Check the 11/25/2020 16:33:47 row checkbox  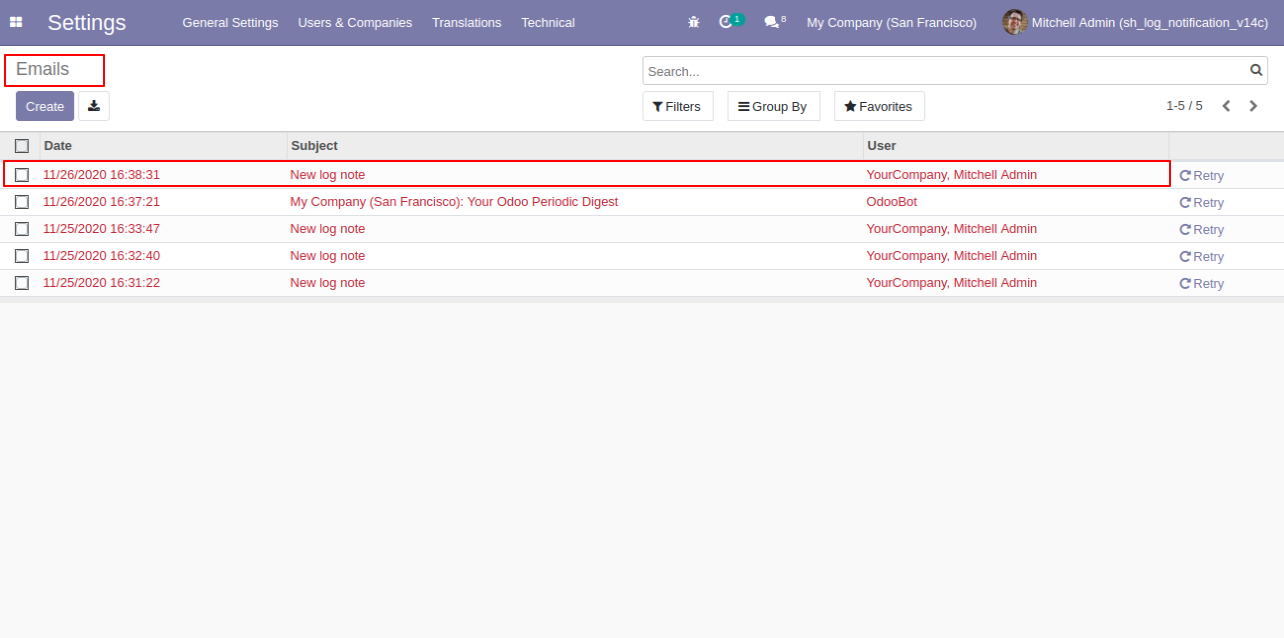click(x=22, y=229)
